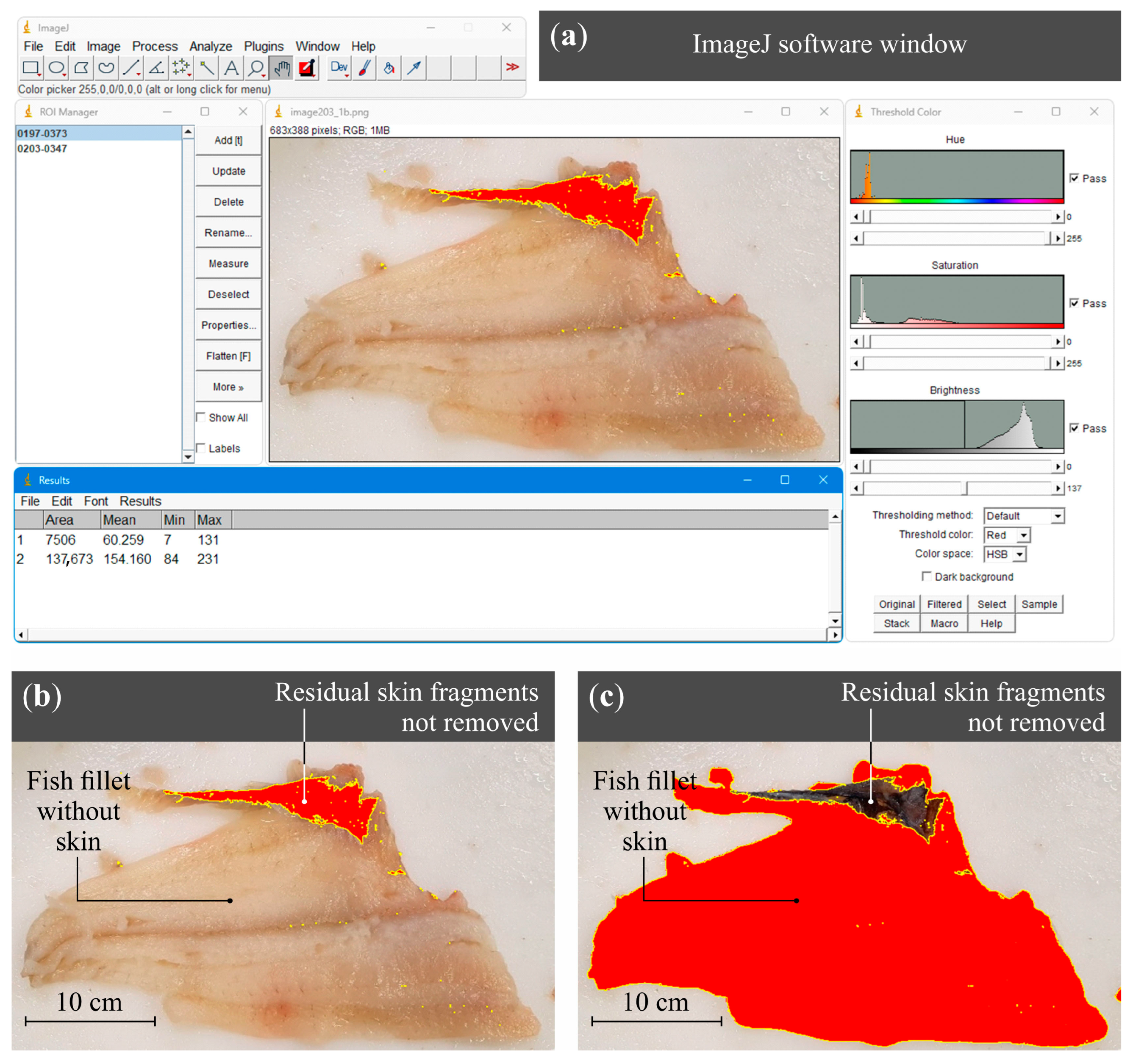Toggle the Hue Pass checkbox
The width and height of the screenshot is (1133, 1064).
click(1074, 178)
